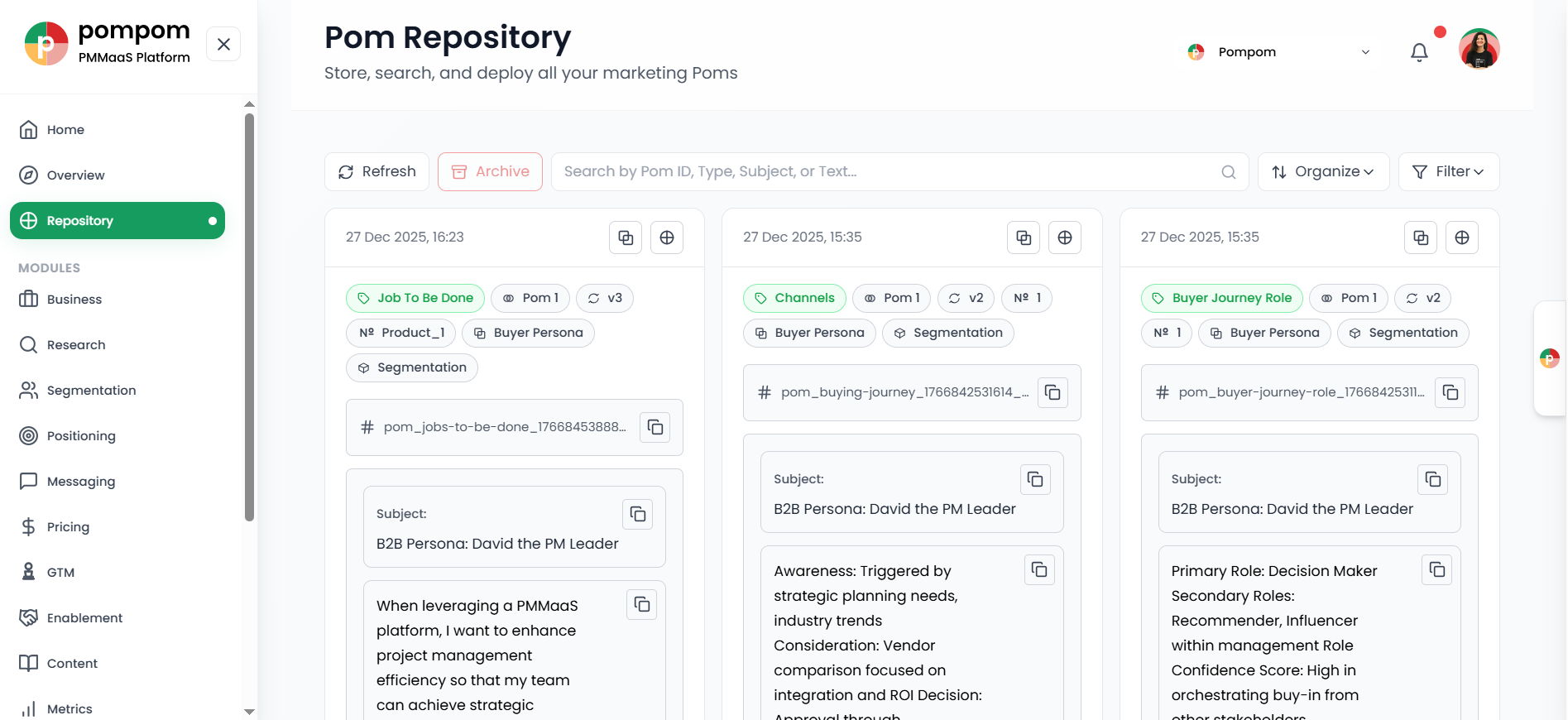Click the Product_1 chip
Image resolution: width=1568 pixels, height=720 pixels.
coord(401,333)
